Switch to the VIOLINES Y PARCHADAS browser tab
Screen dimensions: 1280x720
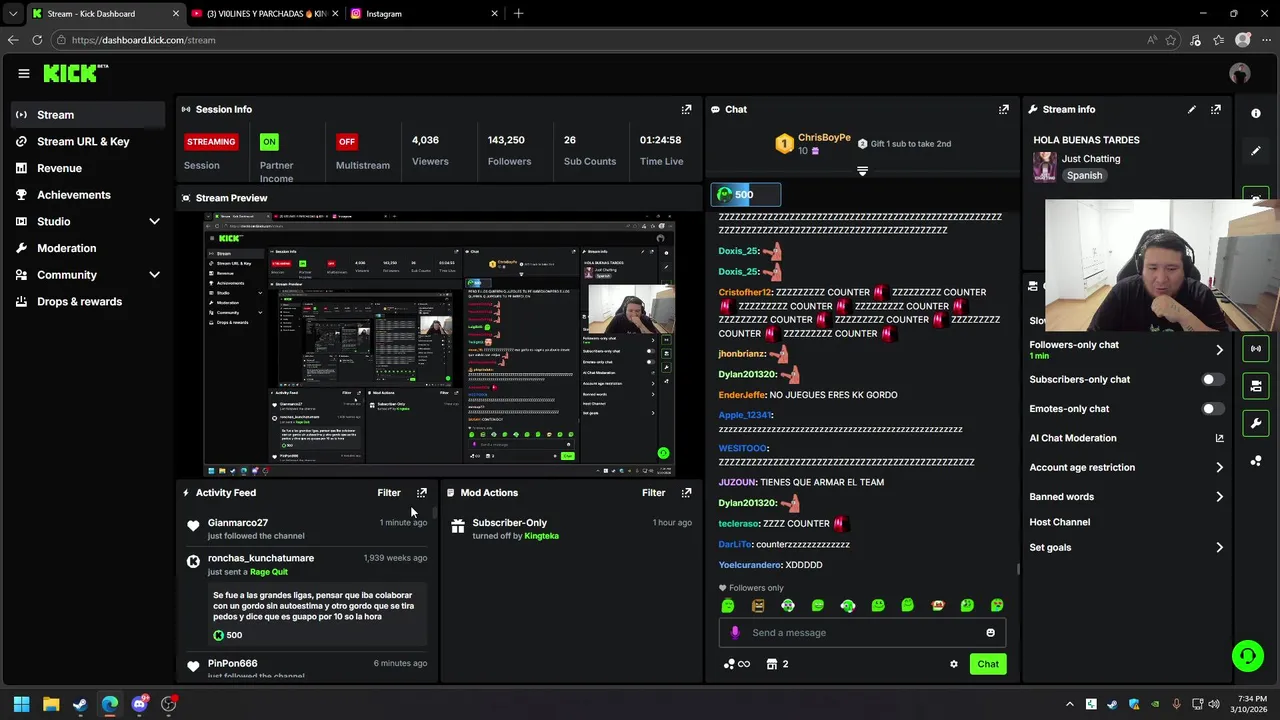click(x=264, y=14)
